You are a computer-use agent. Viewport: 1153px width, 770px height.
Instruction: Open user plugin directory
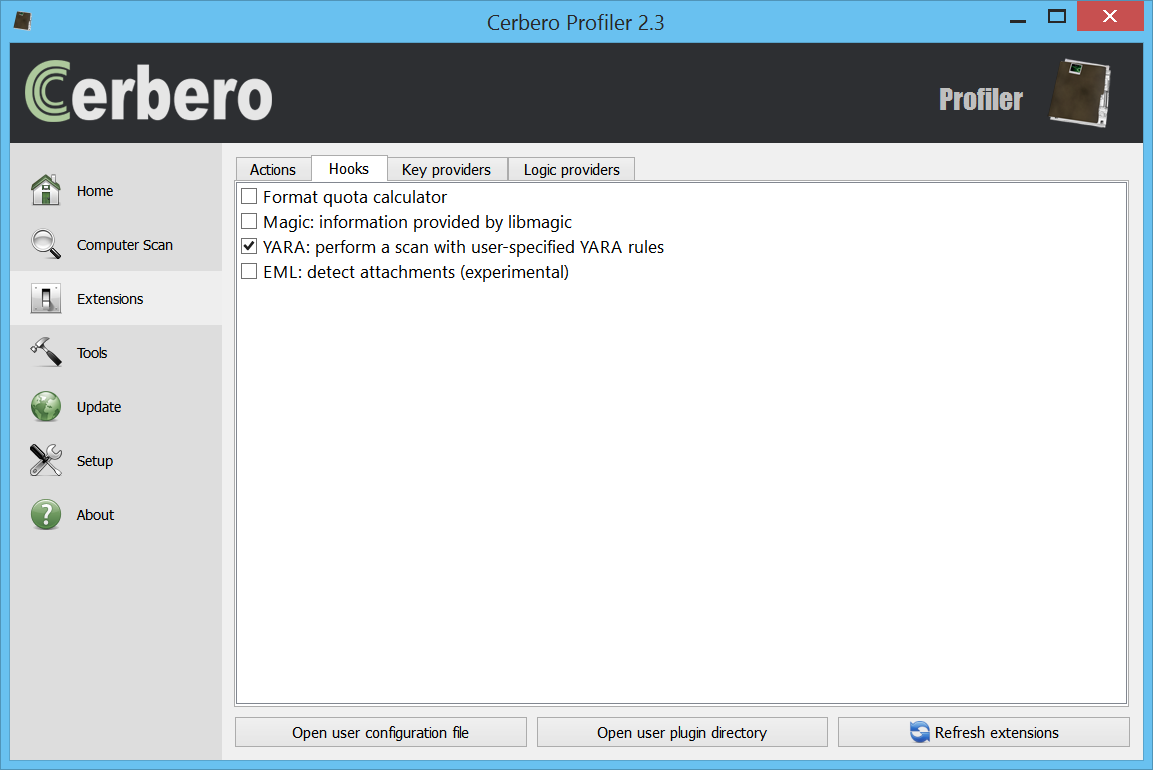pyautogui.click(x=682, y=732)
